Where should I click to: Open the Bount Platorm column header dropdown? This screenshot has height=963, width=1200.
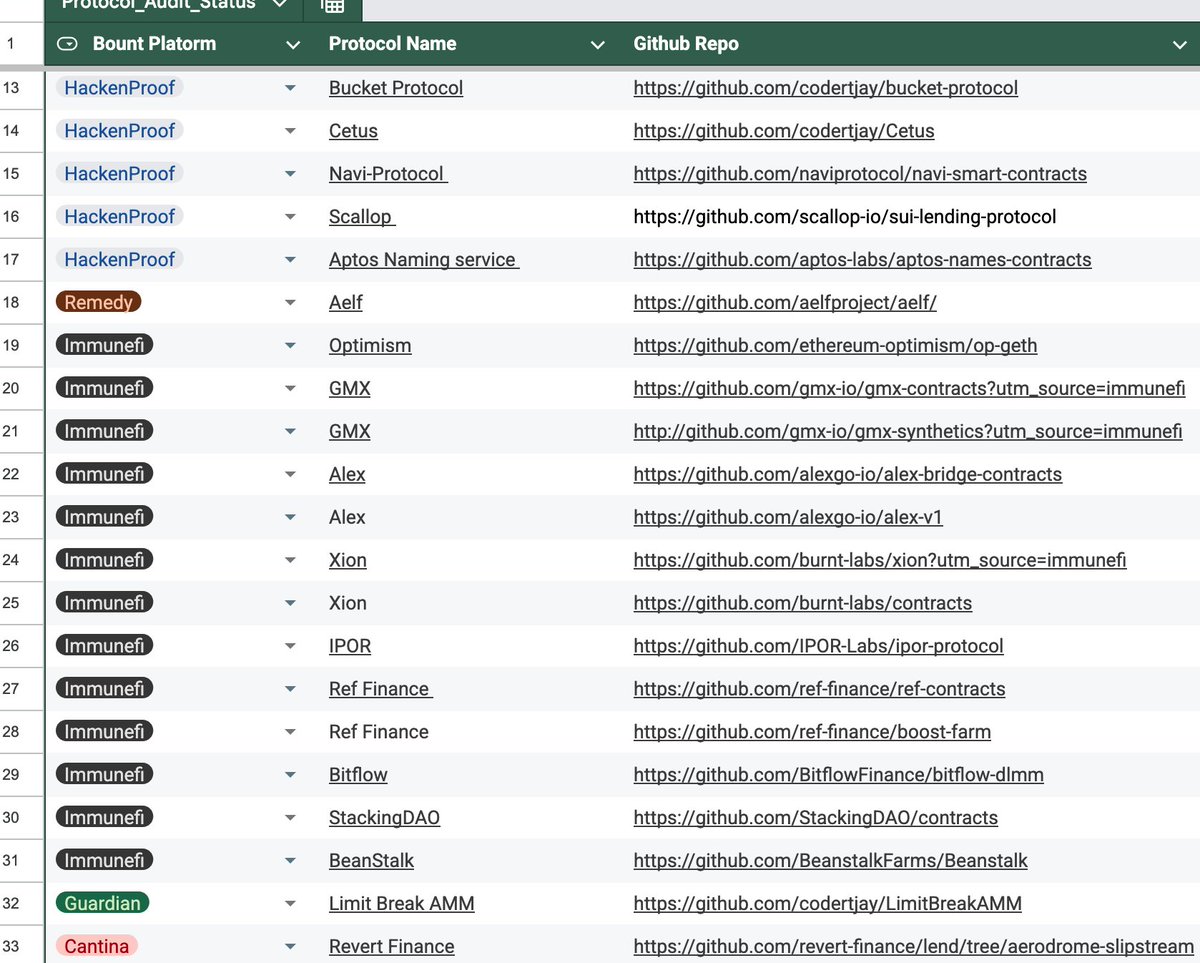pyautogui.click(x=293, y=45)
